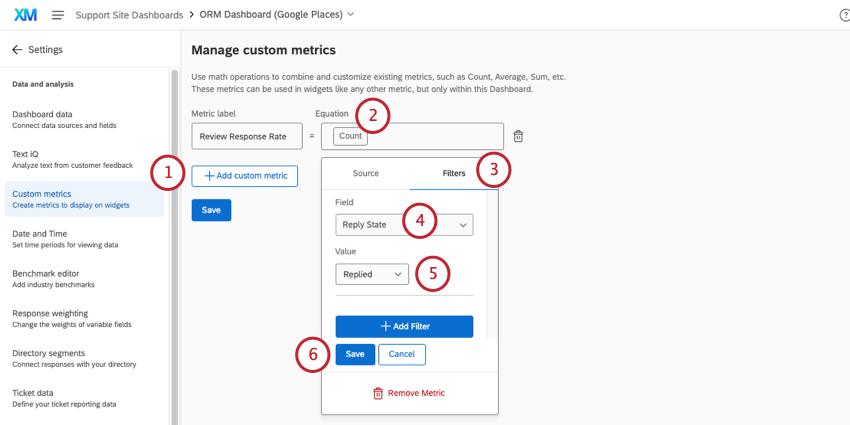Save the filter in the popup
850x425 pixels.
pyautogui.click(x=355, y=354)
